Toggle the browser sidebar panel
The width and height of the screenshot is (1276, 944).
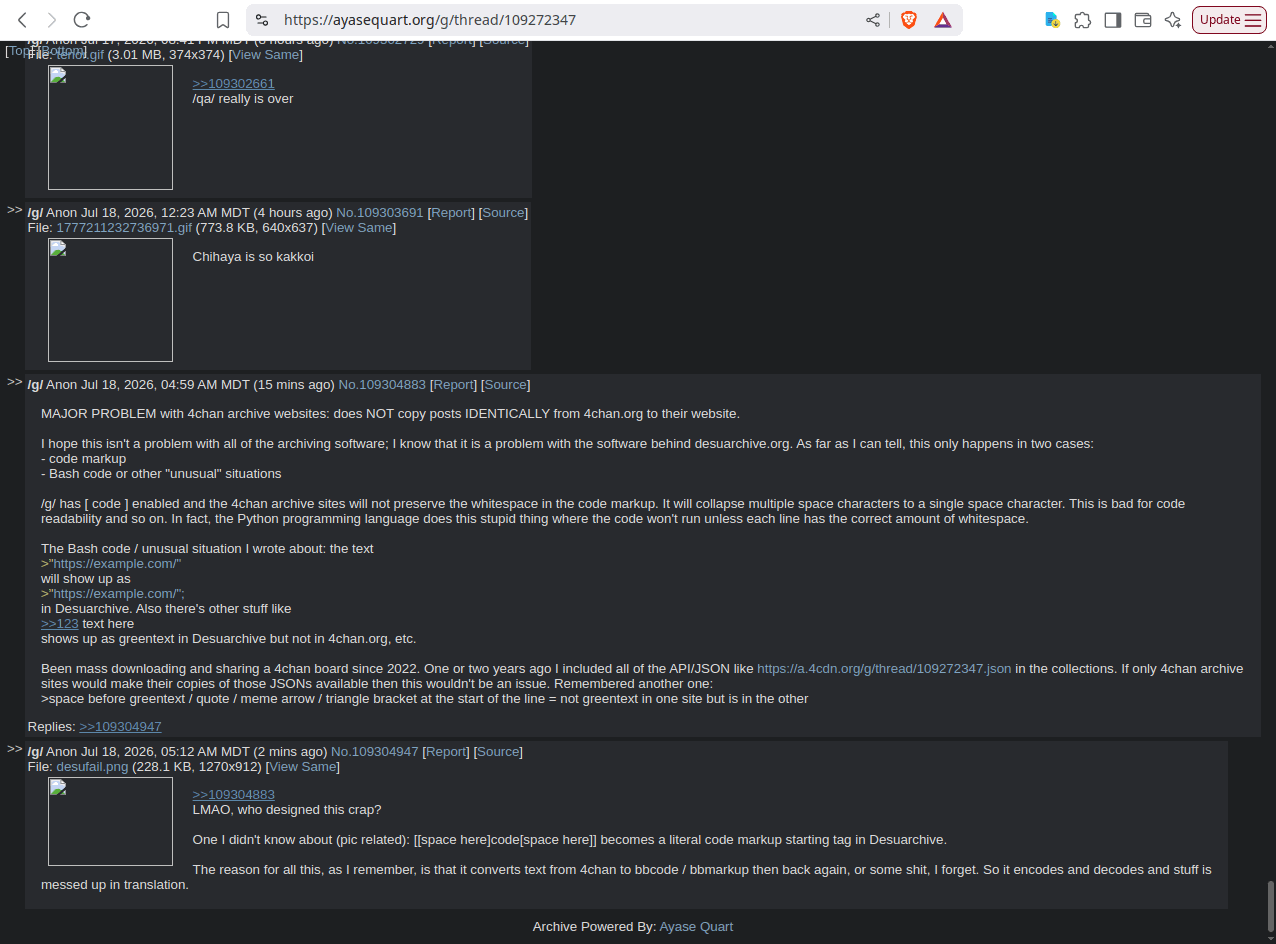[1112, 20]
